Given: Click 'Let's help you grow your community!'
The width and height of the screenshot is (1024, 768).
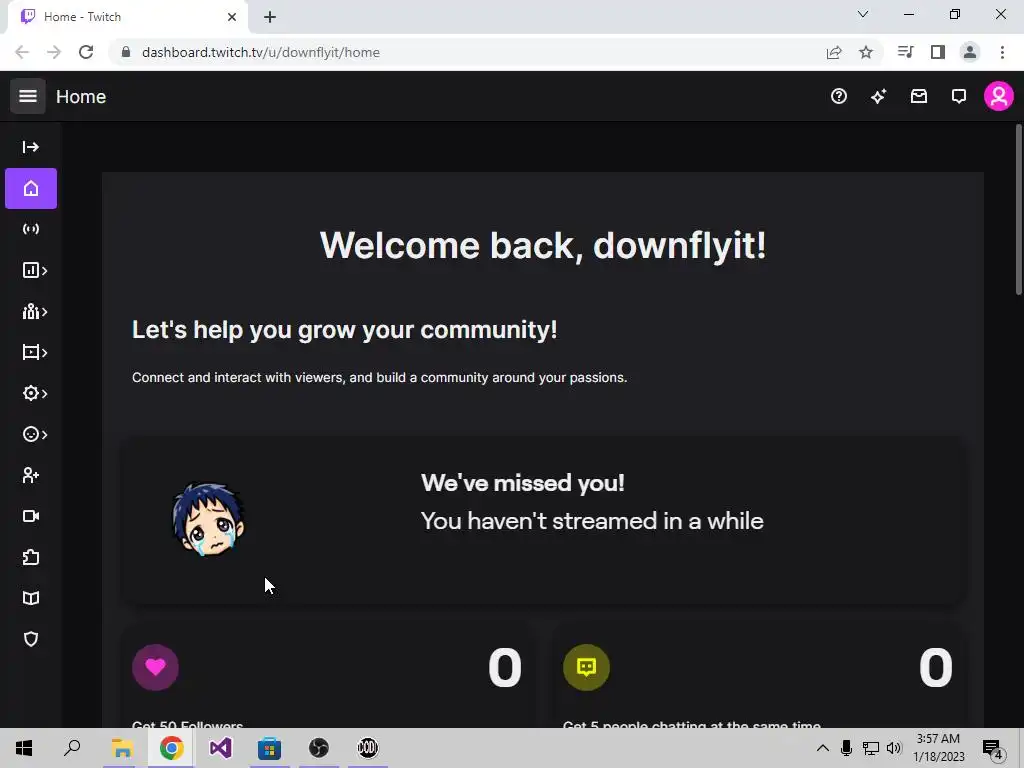Looking at the screenshot, I should point(344,330).
